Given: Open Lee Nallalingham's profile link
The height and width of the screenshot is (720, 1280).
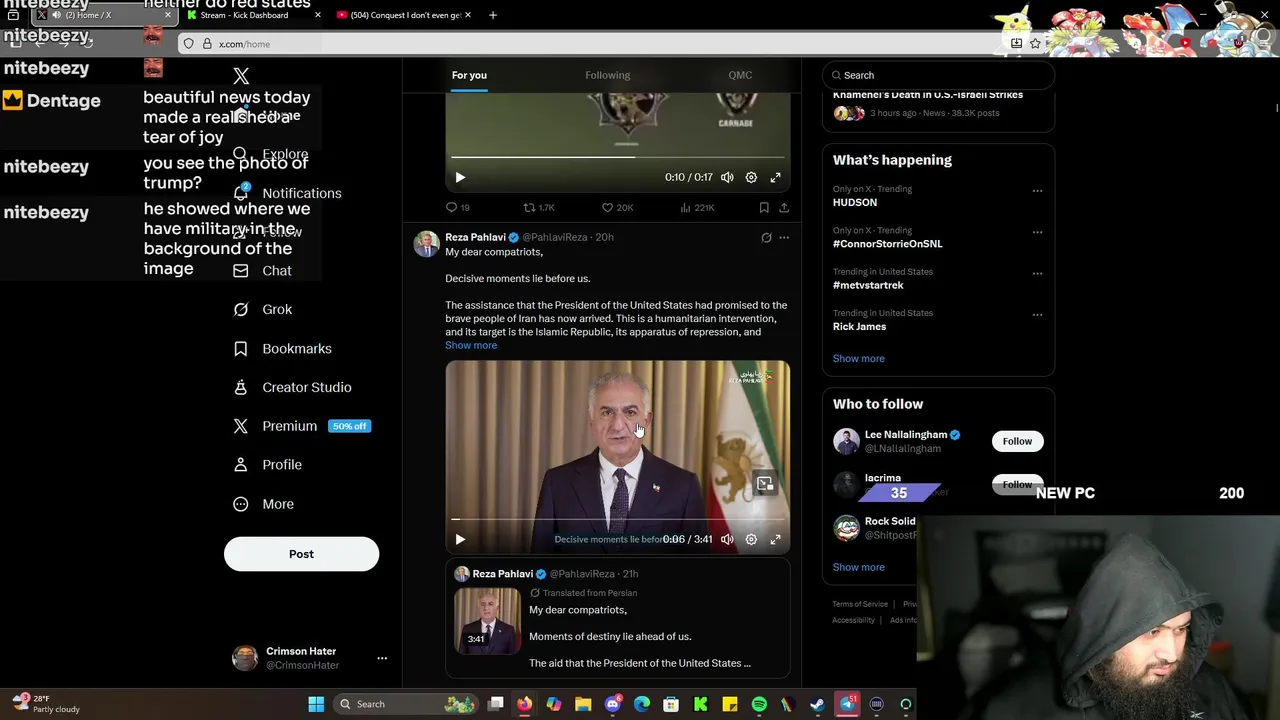Looking at the screenshot, I should (x=906, y=435).
